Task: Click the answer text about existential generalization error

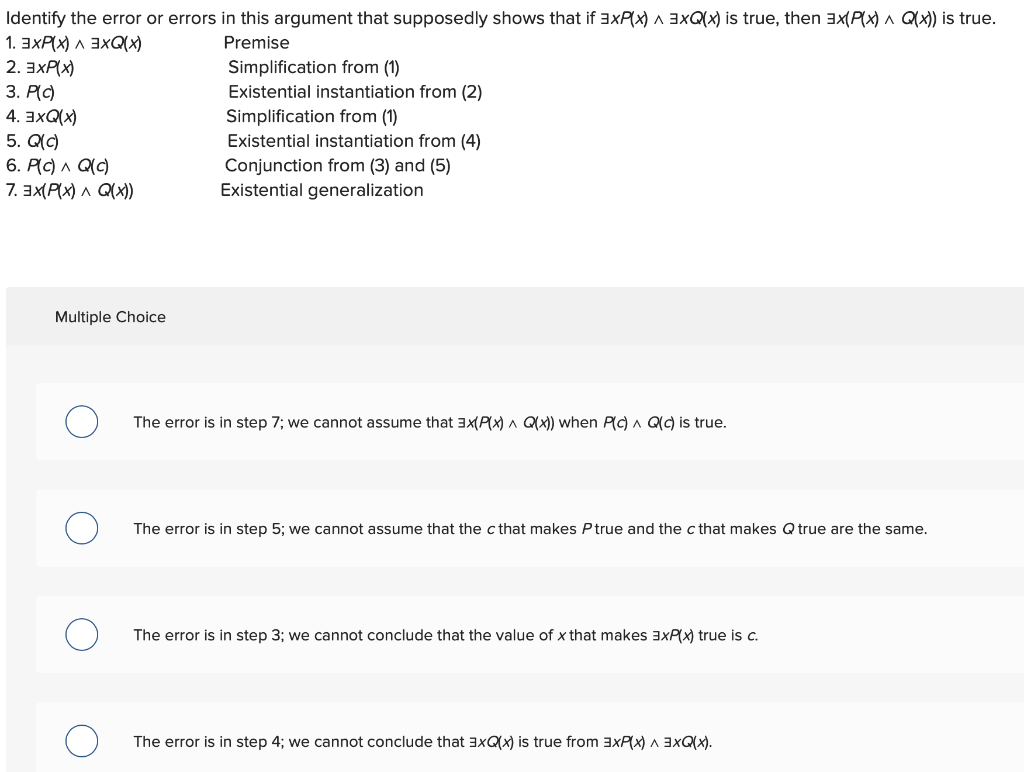Action: [430, 422]
